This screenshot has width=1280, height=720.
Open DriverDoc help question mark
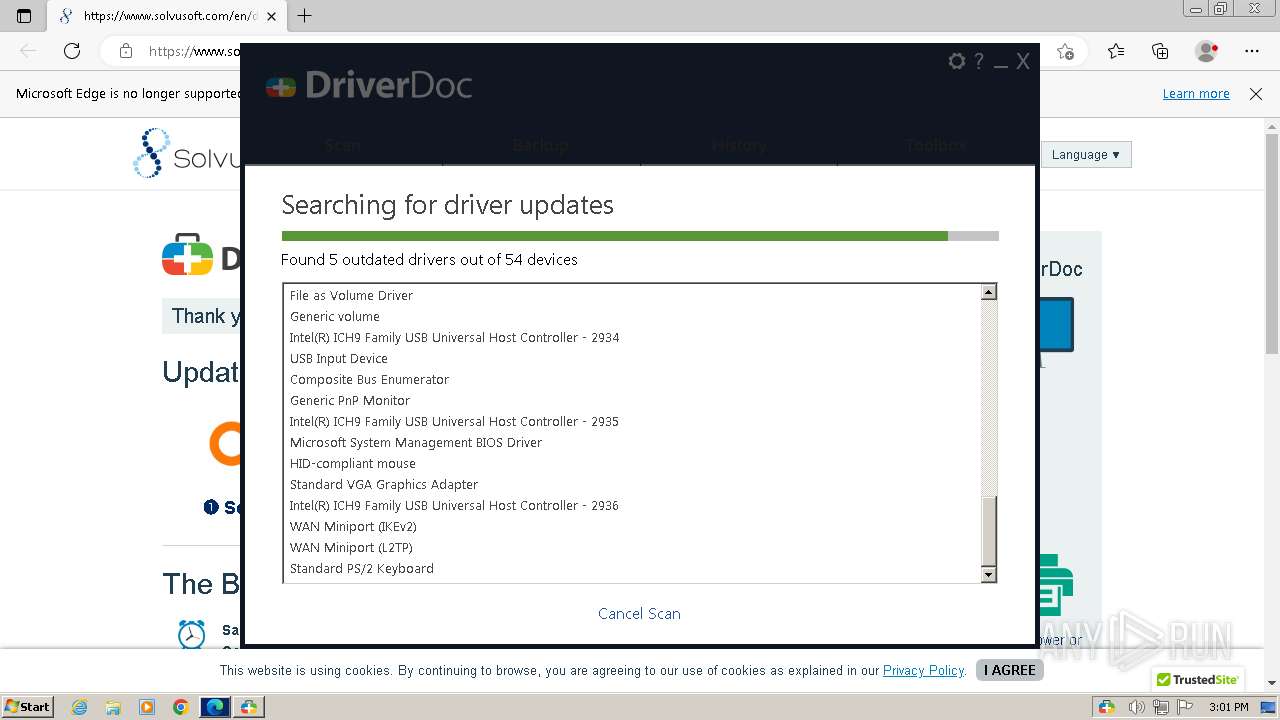979,61
